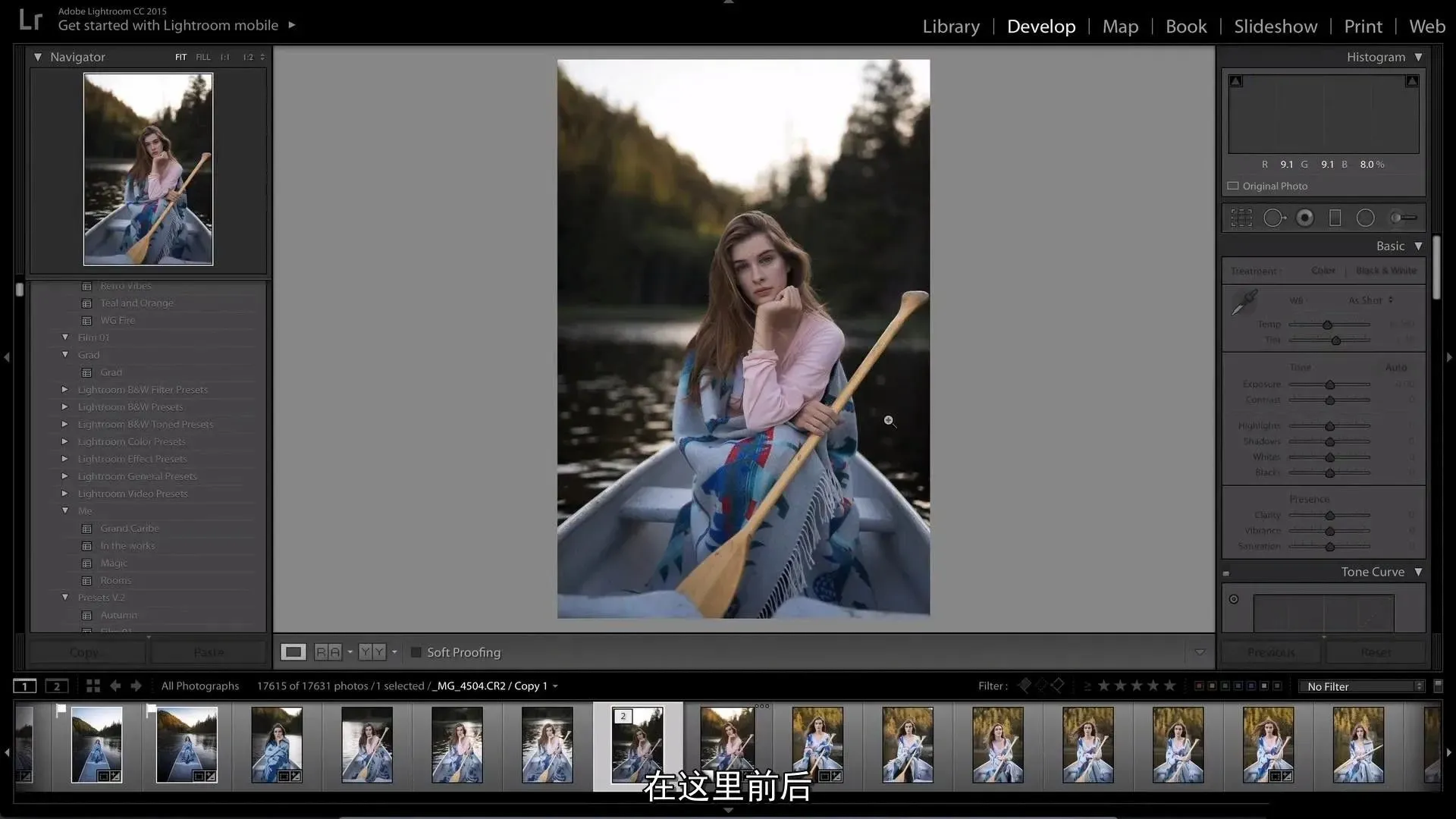Pick the White Balance eyedropper

tap(1244, 303)
